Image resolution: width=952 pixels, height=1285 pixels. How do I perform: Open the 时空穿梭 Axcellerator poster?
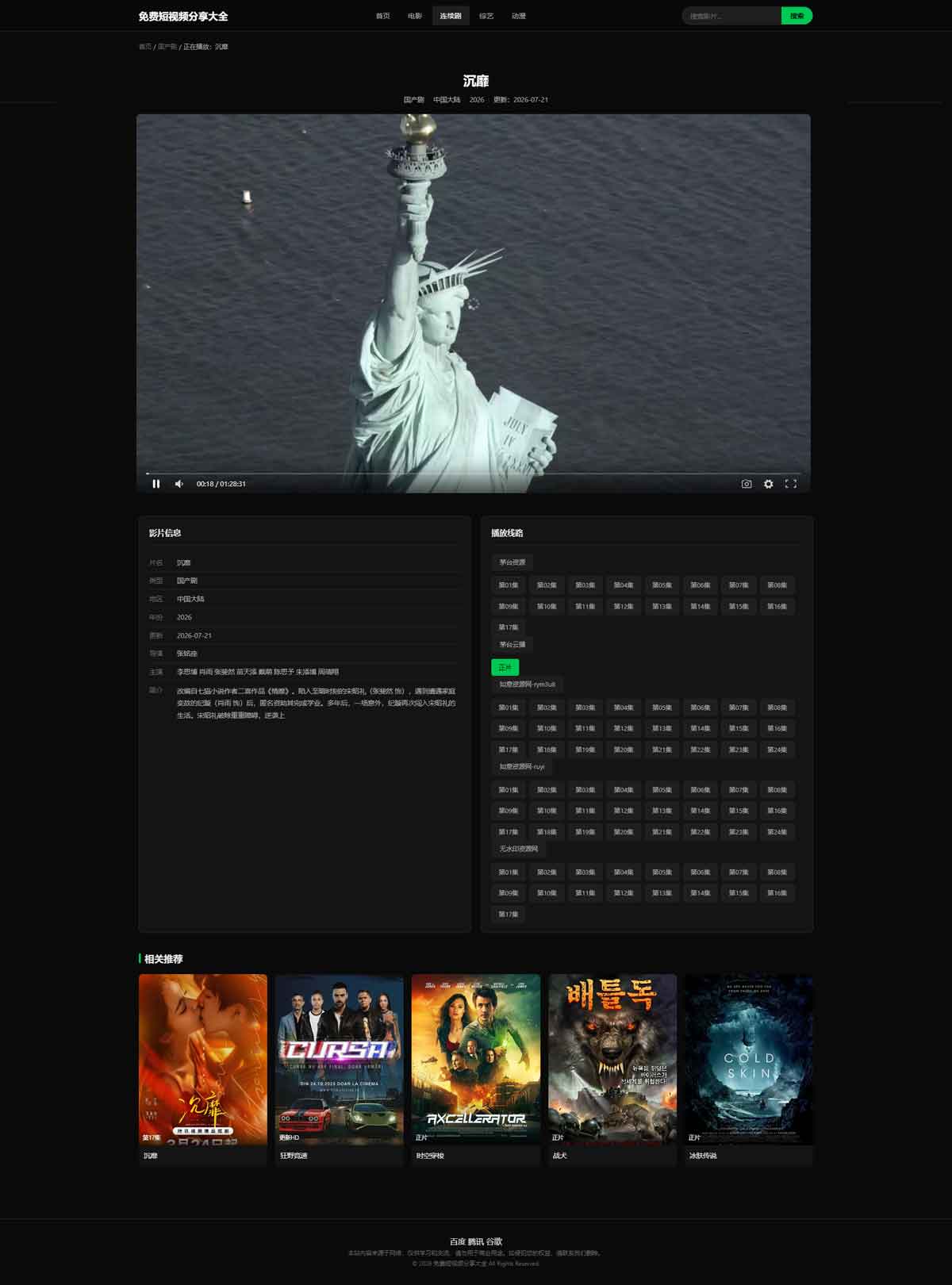point(476,1059)
